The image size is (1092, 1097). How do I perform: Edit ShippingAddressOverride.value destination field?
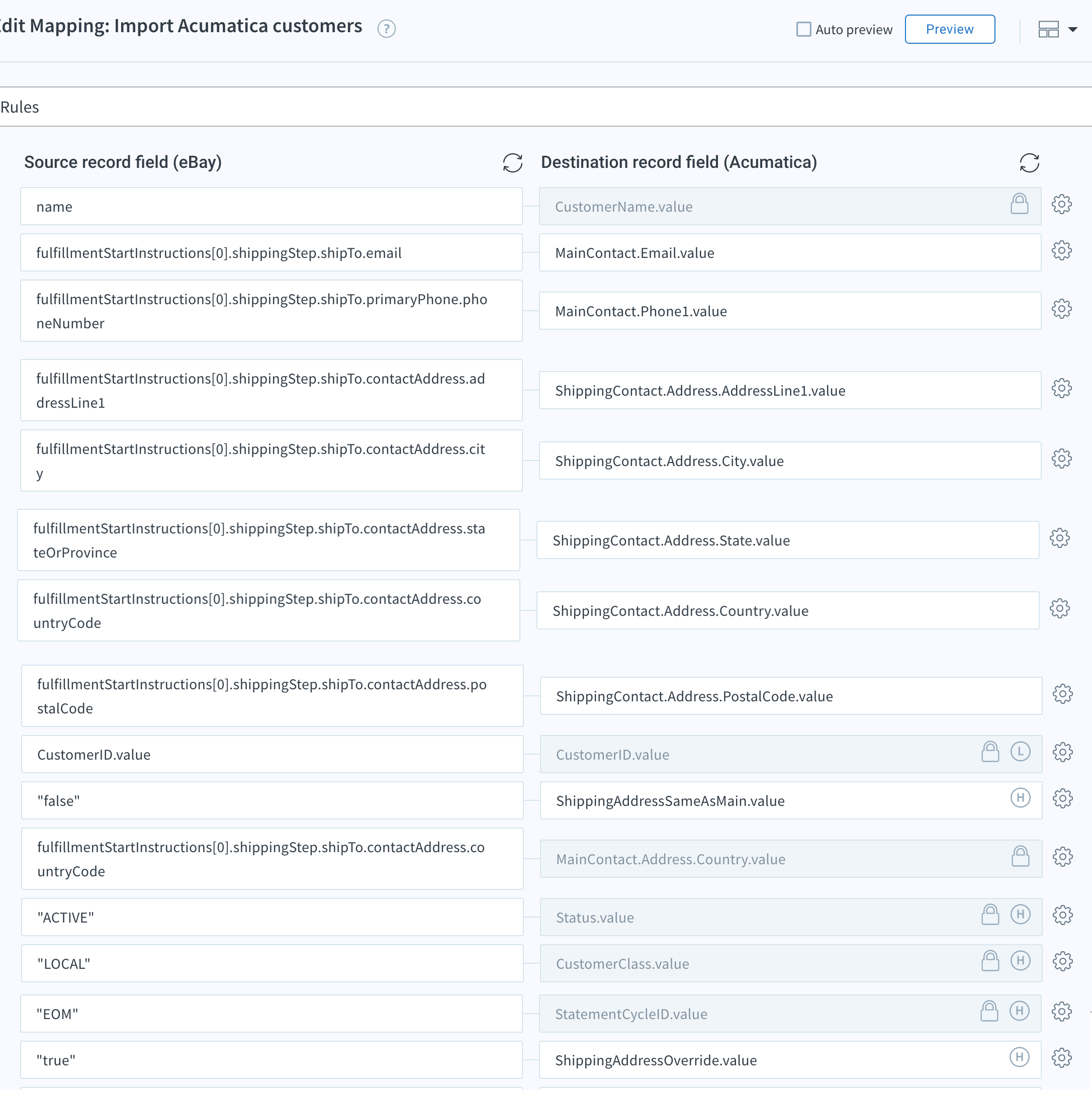tap(790, 1061)
